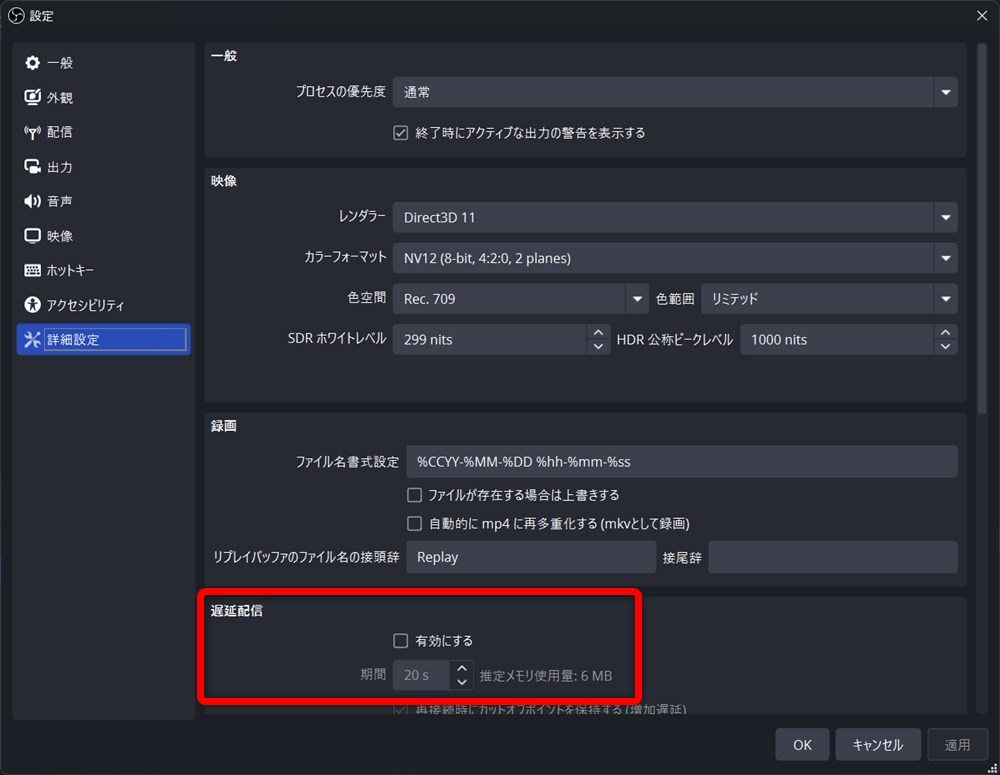The width and height of the screenshot is (1000, 775).
Task: Click the アクセシビリティ person icon in sidebar
Action: tap(33, 305)
